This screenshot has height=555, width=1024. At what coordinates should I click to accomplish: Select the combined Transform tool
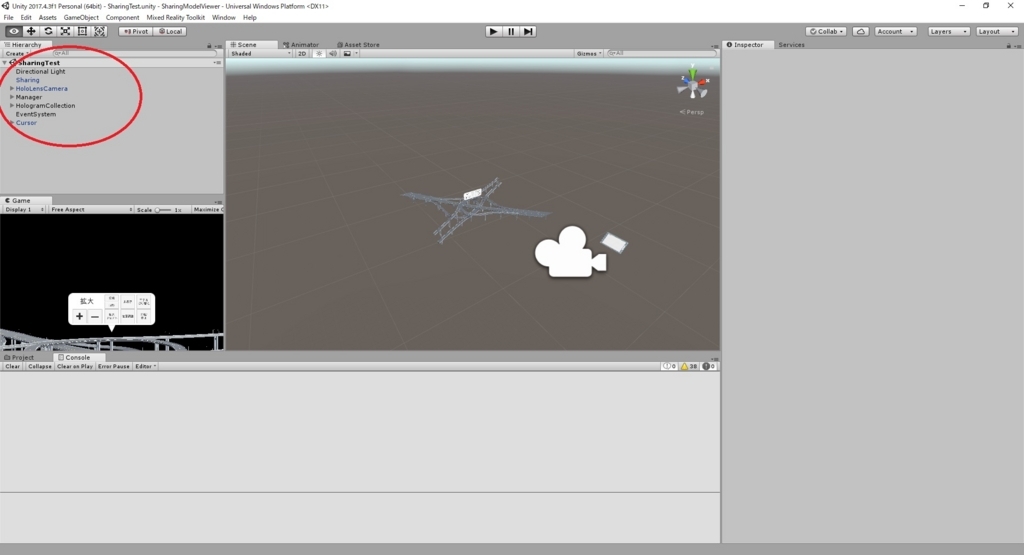click(x=99, y=31)
